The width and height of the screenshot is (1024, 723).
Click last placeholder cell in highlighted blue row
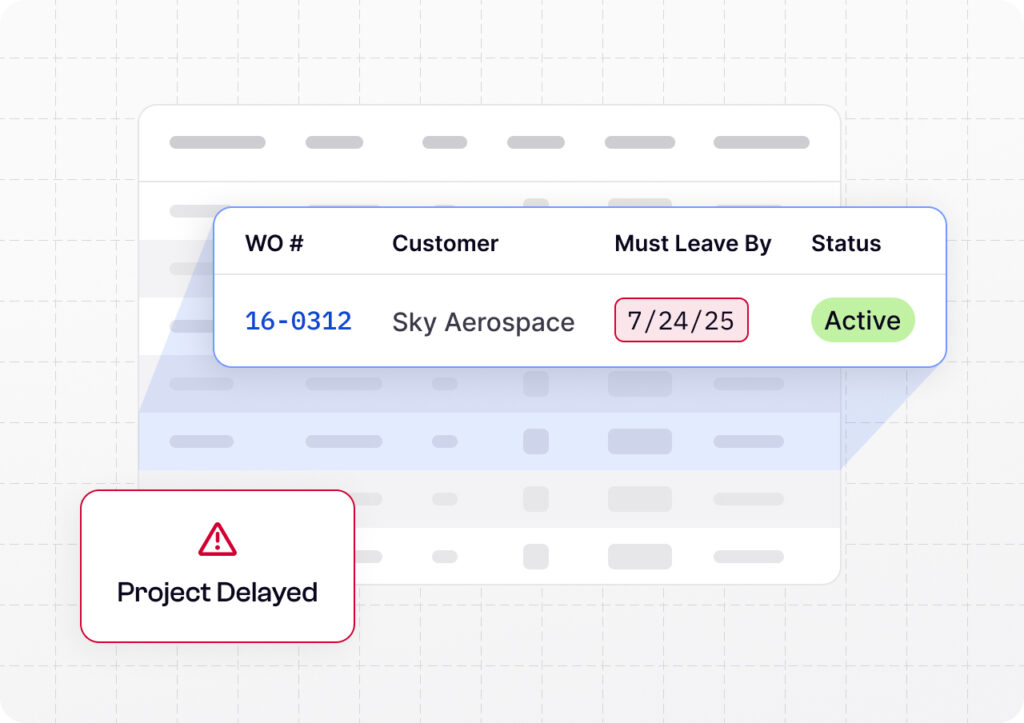(x=748, y=441)
